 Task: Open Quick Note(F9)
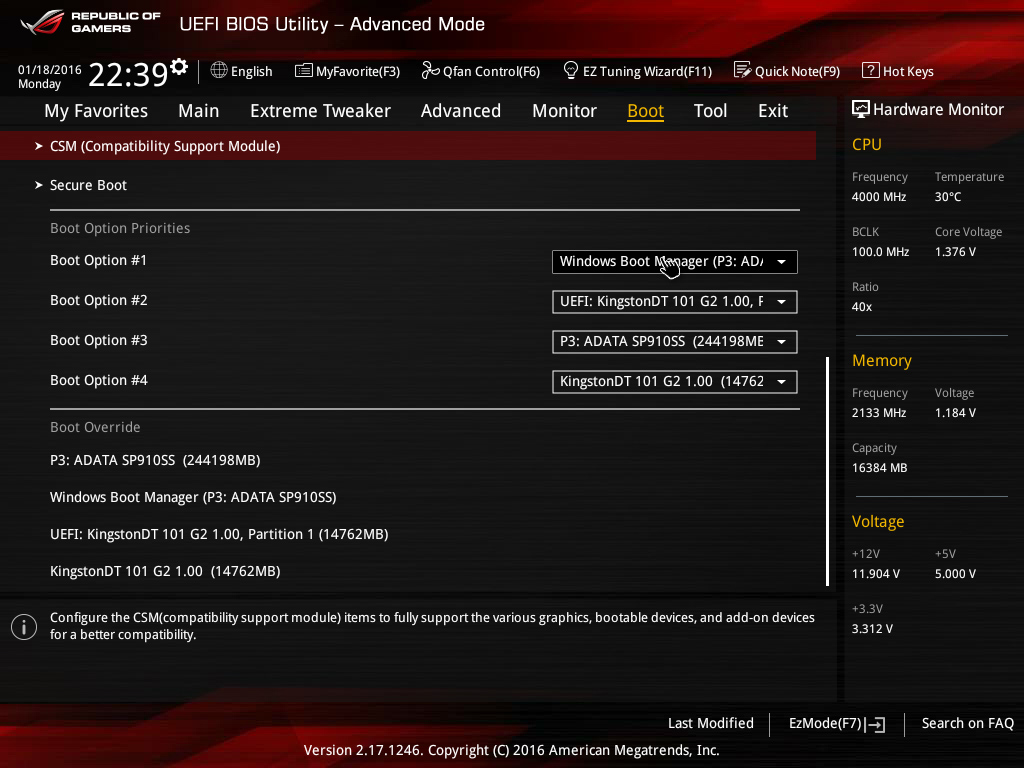[787, 71]
